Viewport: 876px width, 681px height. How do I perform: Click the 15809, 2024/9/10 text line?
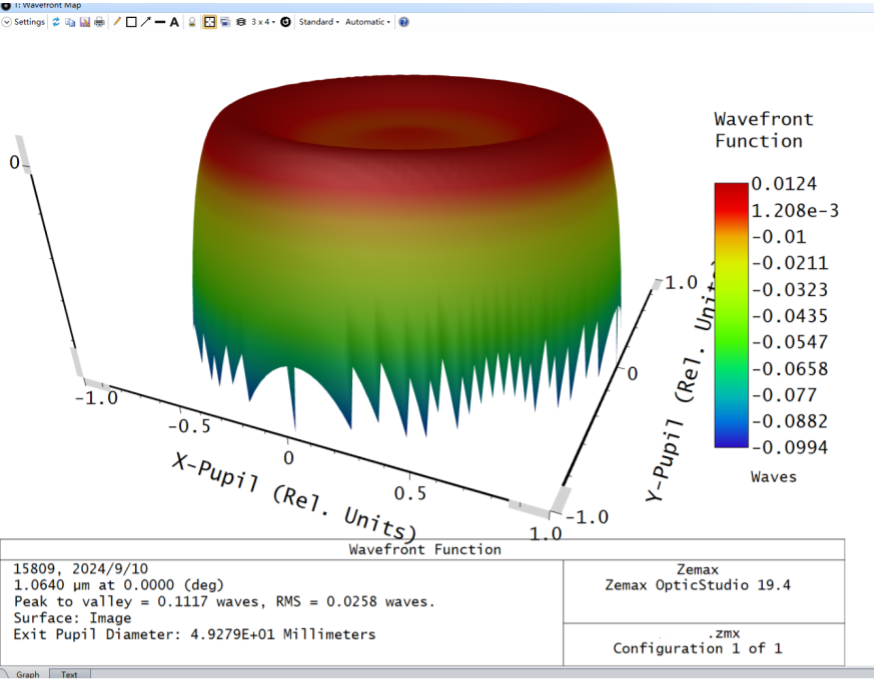click(x=80, y=569)
